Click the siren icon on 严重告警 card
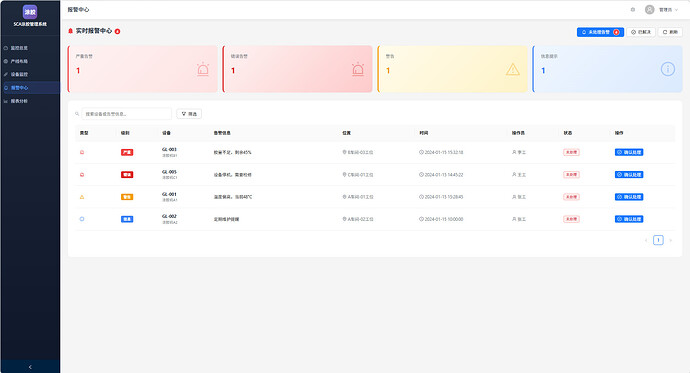The height and width of the screenshot is (373, 690). 203,69
